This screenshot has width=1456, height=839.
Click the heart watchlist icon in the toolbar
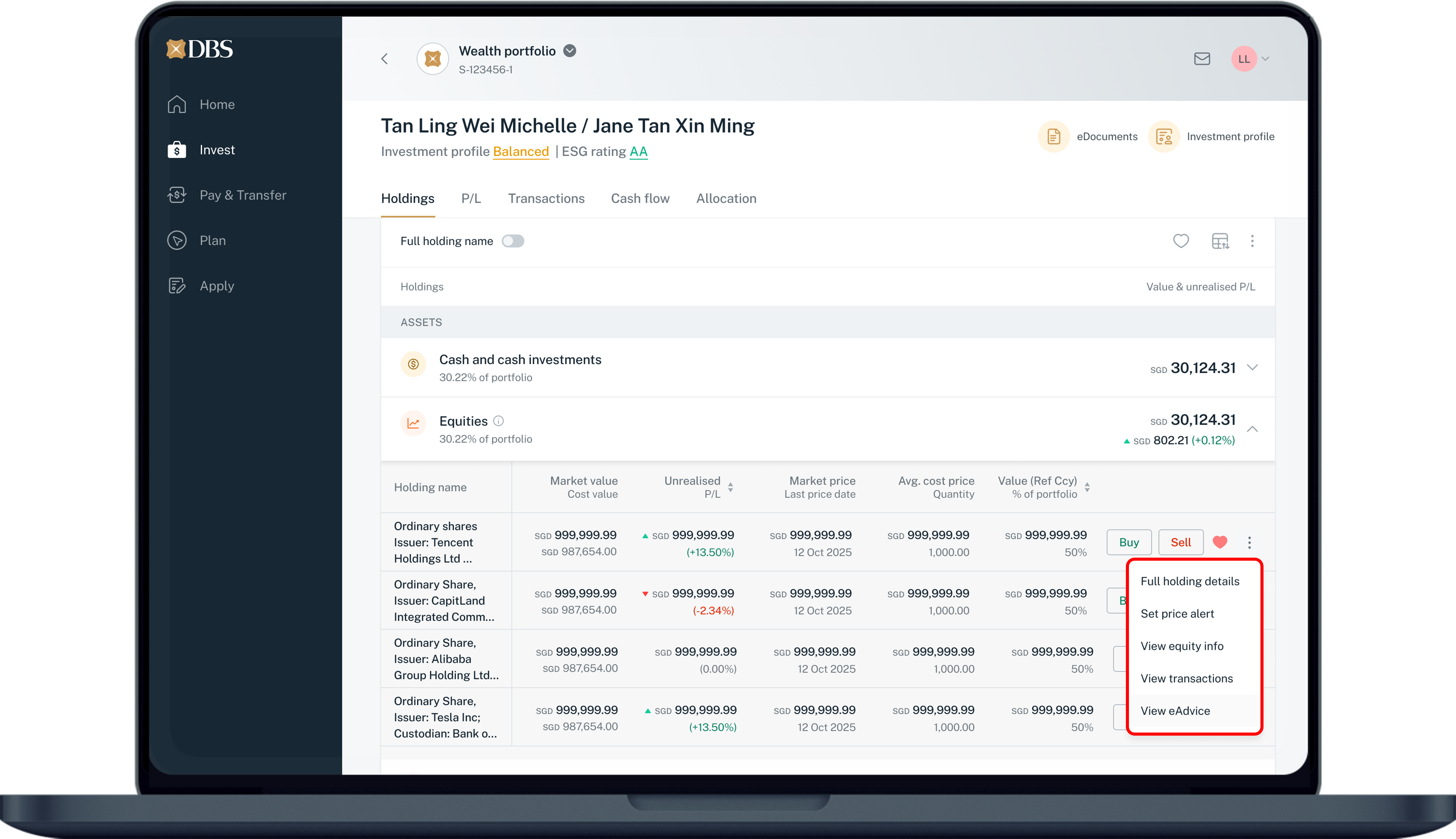[1181, 241]
